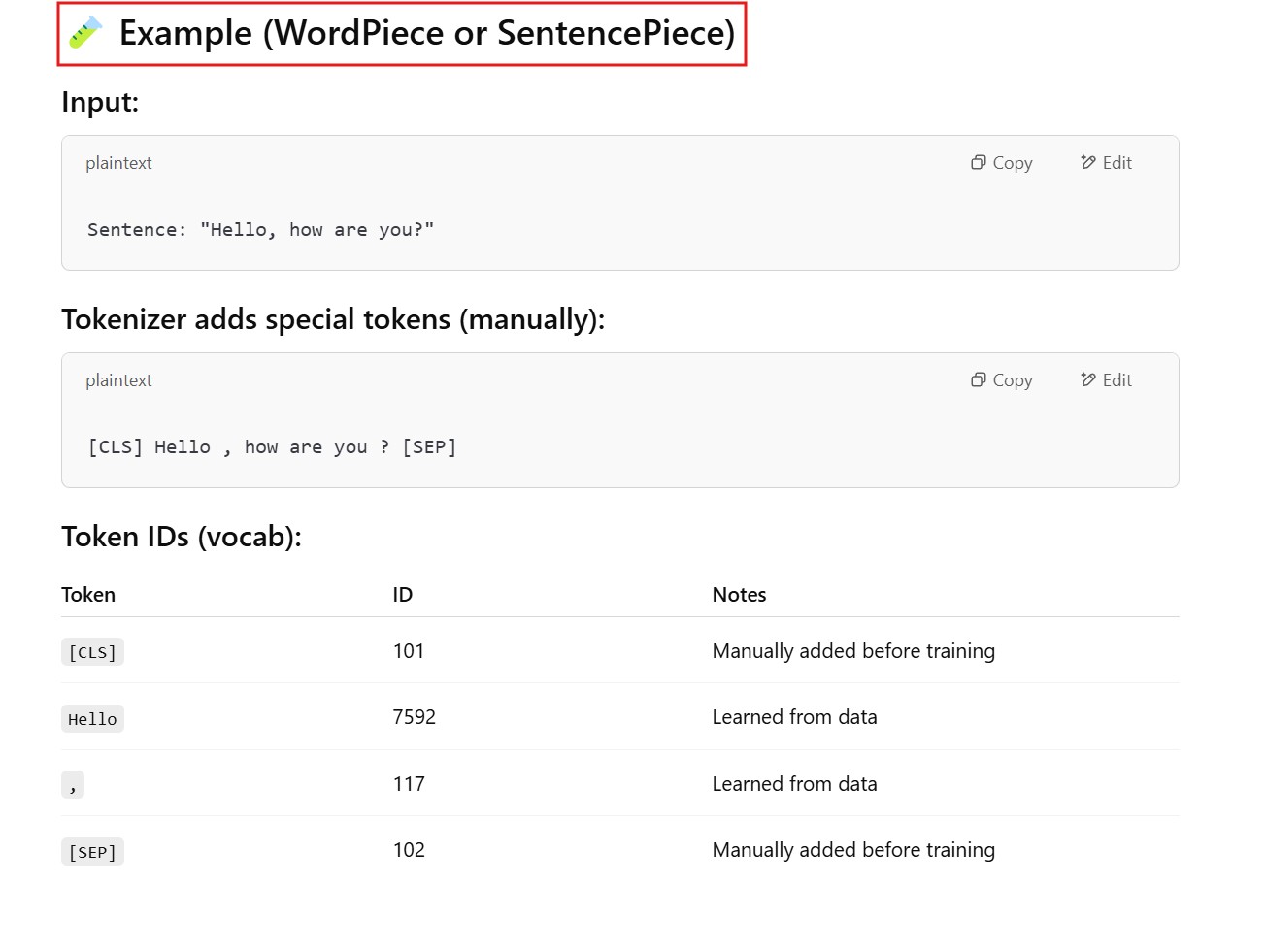The width and height of the screenshot is (1266, 952).
Task: Click the Edit pencil on the special tokens block
Action: 1106,380
